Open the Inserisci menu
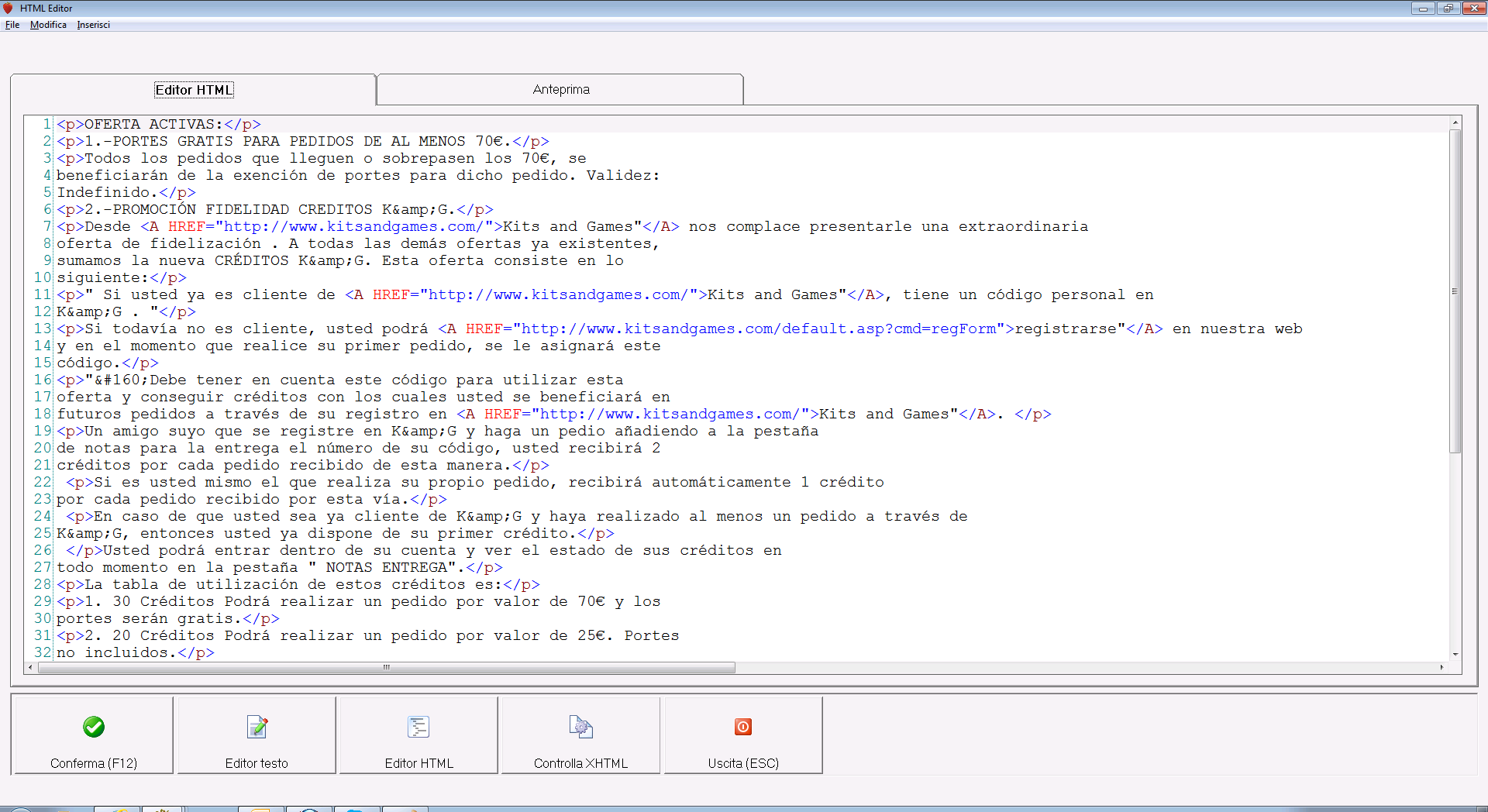Viewport: 1488px width, 812px height. [x=94, y=25]
